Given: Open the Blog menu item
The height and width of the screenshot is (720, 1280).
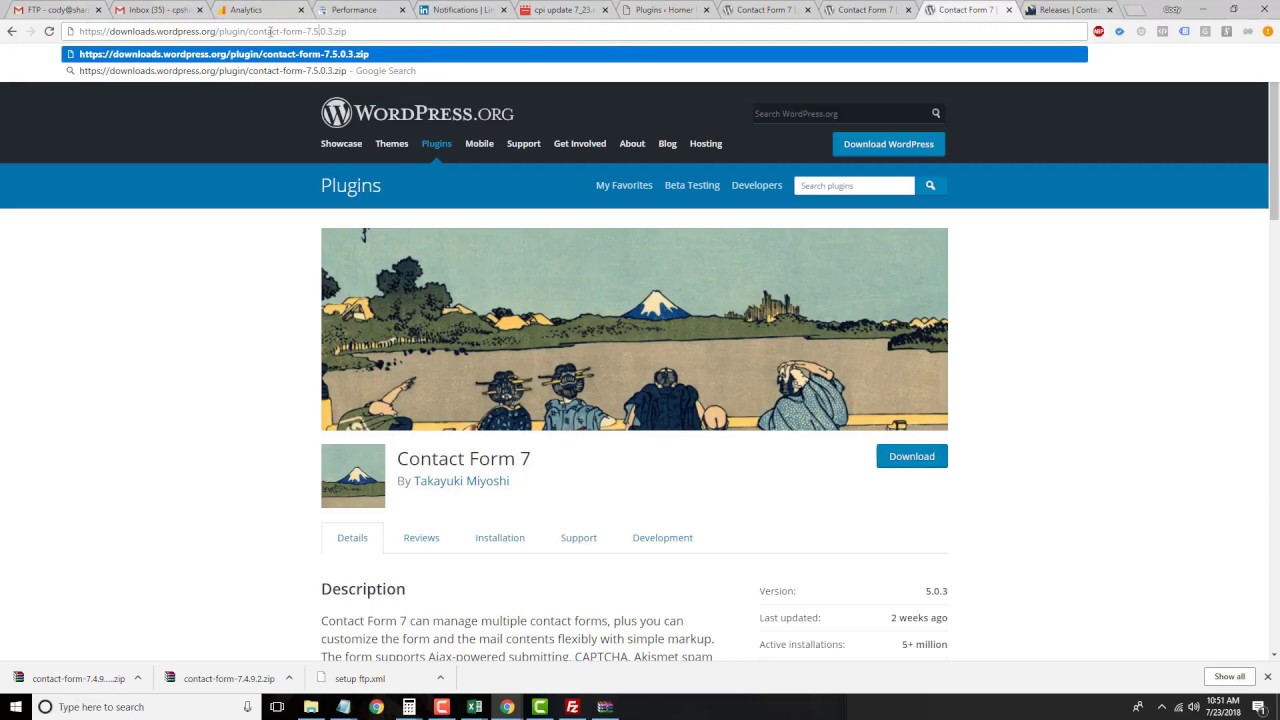Looking at the screenshot, I should click(x=667, y=143).
